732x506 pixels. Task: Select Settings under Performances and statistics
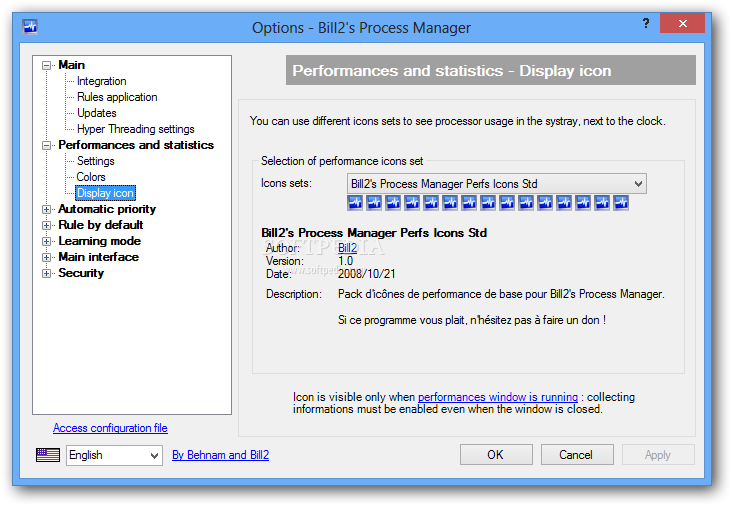pyautogui.click(x=96, y=161)
